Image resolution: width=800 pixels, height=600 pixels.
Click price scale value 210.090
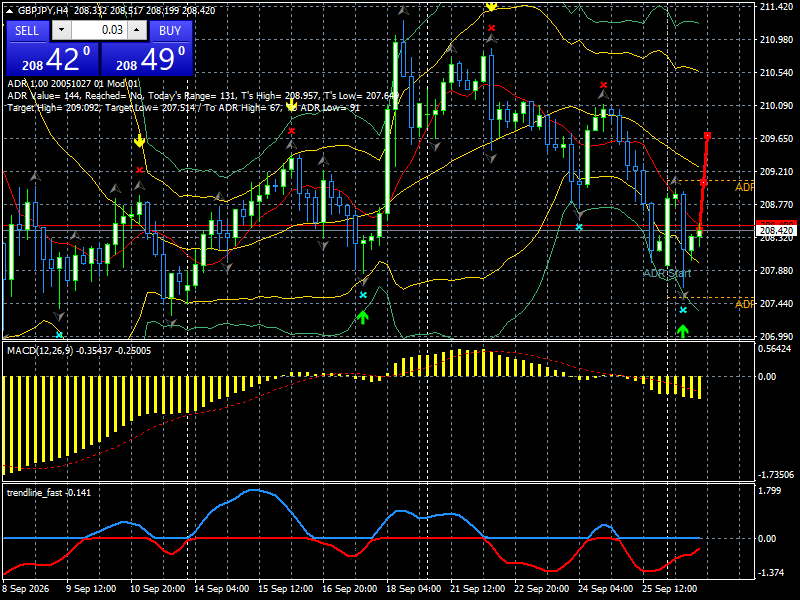[776, 106]
